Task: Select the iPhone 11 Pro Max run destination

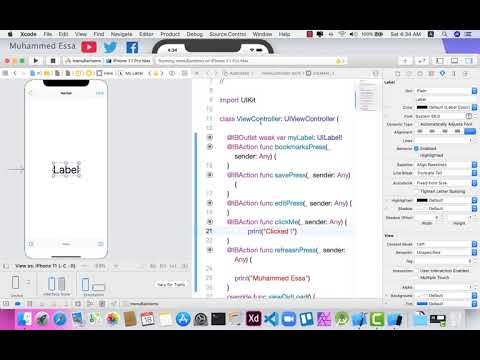Action: (x=129, y=61)
